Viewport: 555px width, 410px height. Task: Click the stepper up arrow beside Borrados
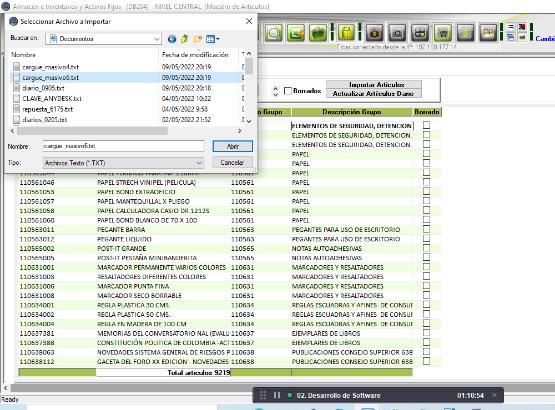[276, 88]
